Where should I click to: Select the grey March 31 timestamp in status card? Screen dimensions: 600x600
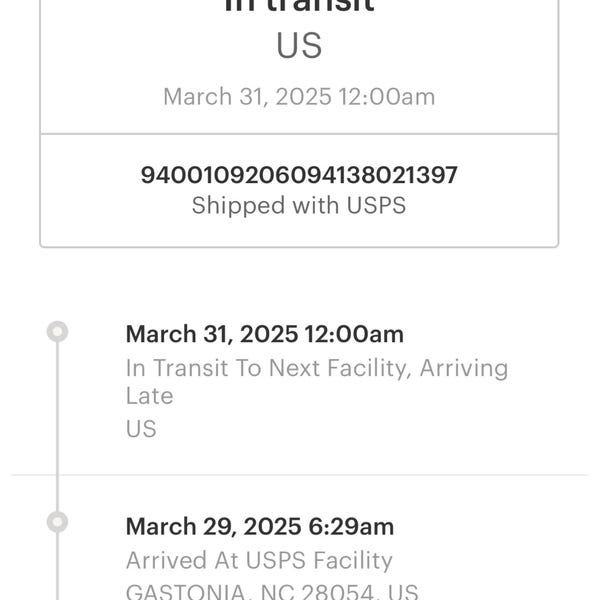[299, 96]
